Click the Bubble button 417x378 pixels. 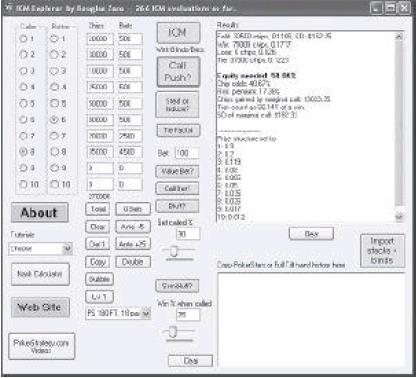(x=99, y=279)
